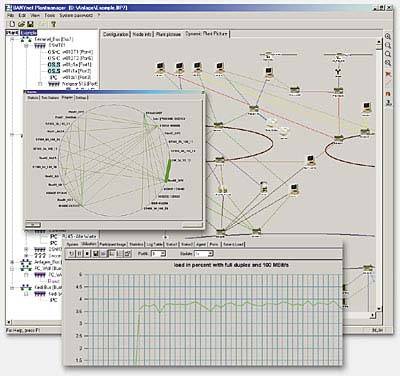Switch to the Node info tab
Screen dimensions: 400x376
tap(142, 34)
